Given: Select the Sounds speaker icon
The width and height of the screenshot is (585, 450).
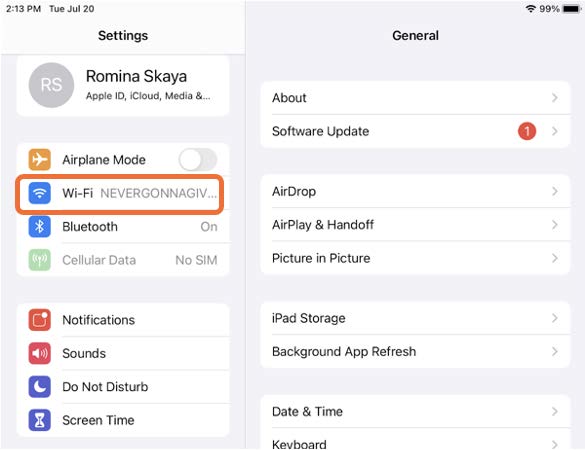Looking at the screenshot, I should (x=40, y=353).
